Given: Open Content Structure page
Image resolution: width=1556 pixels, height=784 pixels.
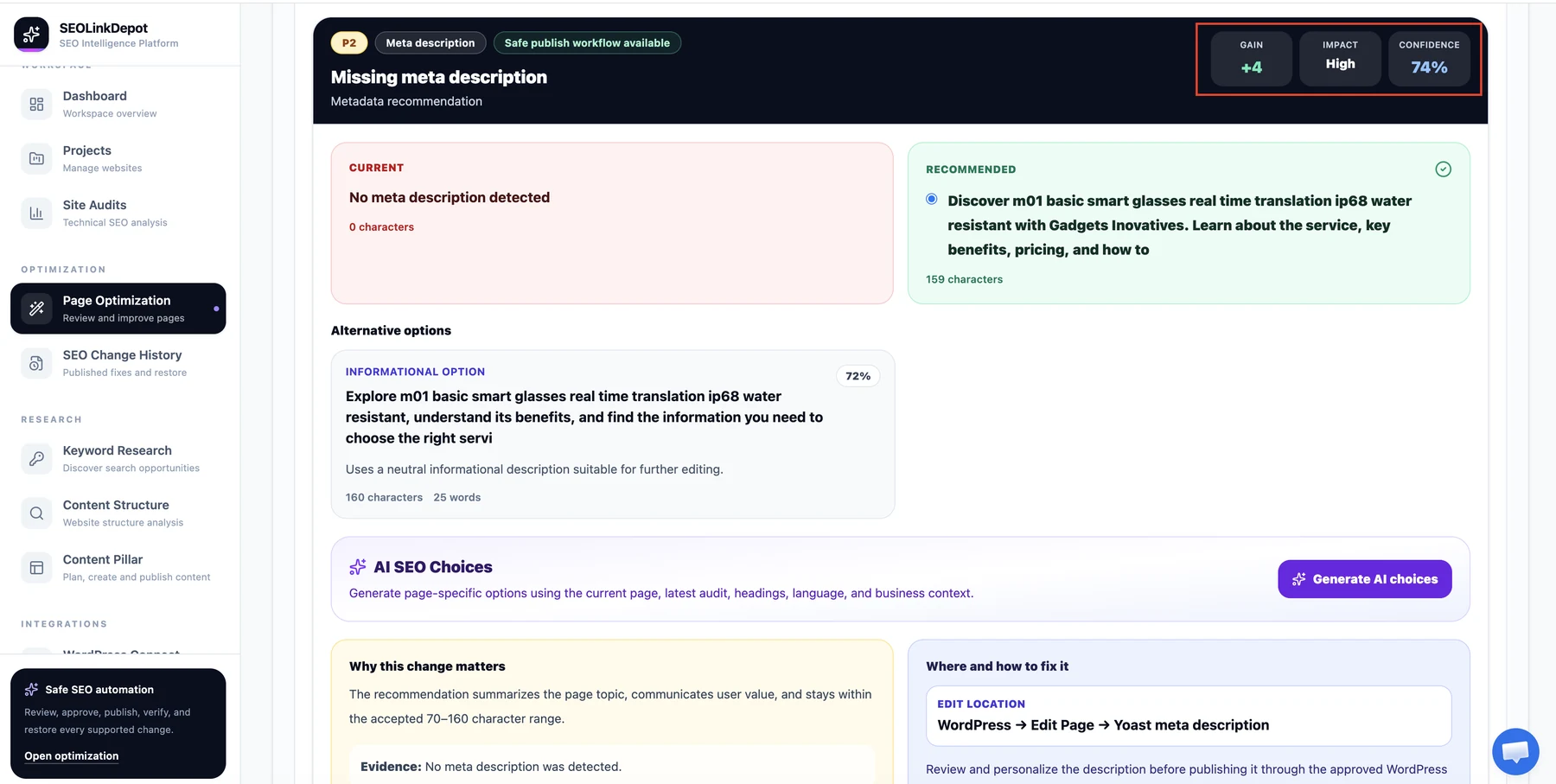Looking at the screenshot, I should [118, 513].
